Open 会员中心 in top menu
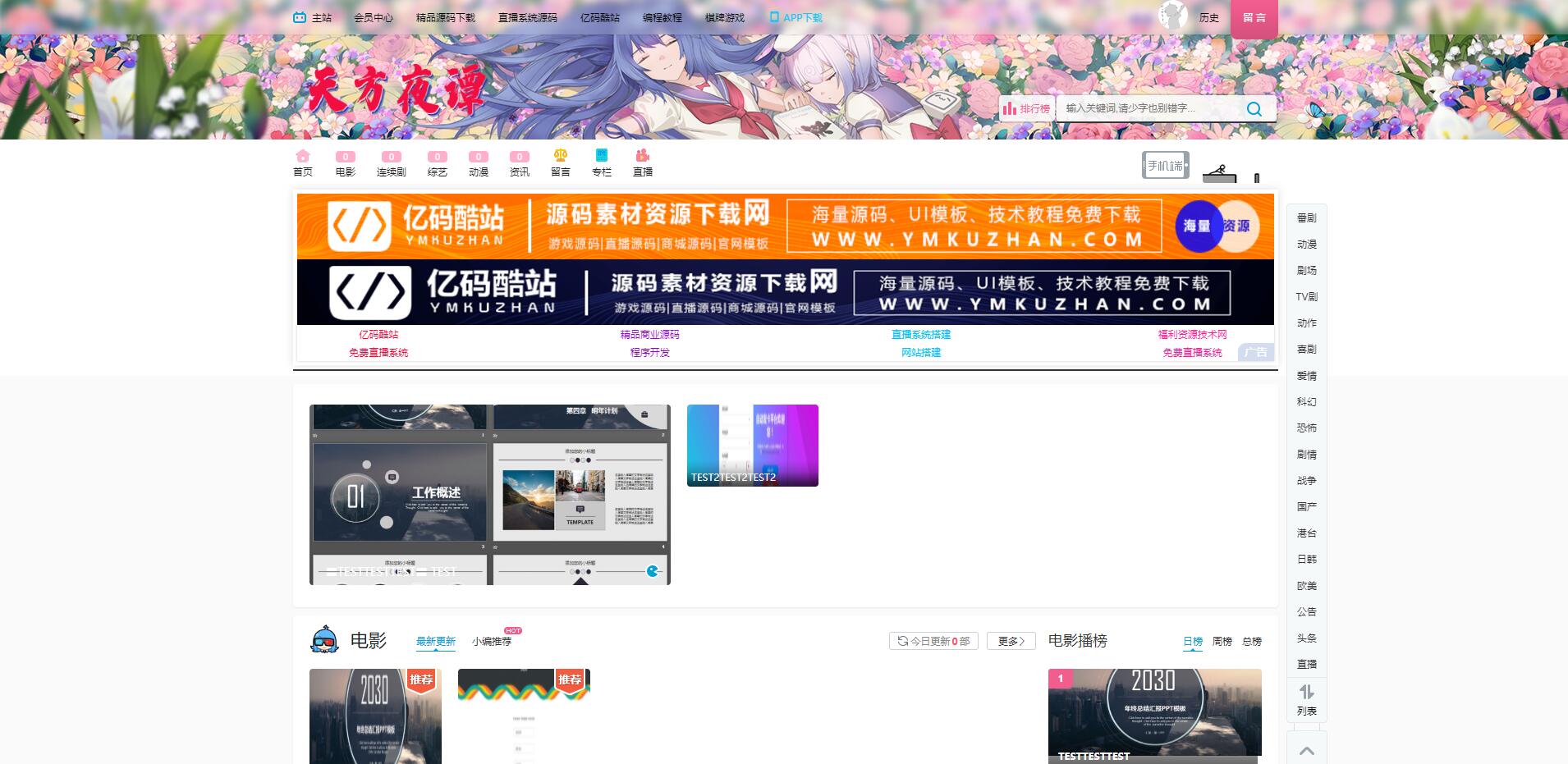Viewport: 1568px width, 764px height. [374, 17]
